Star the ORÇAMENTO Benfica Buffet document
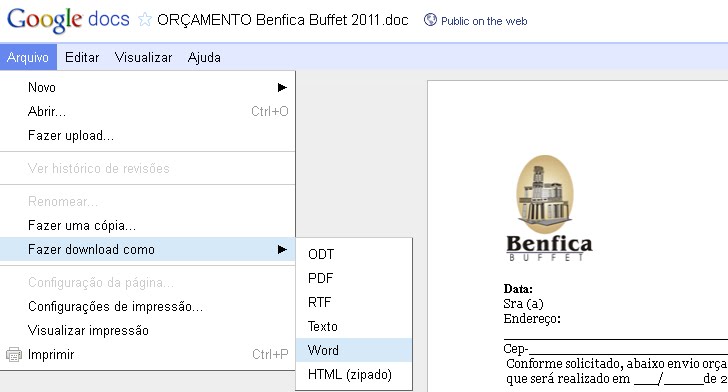The width and height of the screenshot is (728, 392). (x=145, y=20)
